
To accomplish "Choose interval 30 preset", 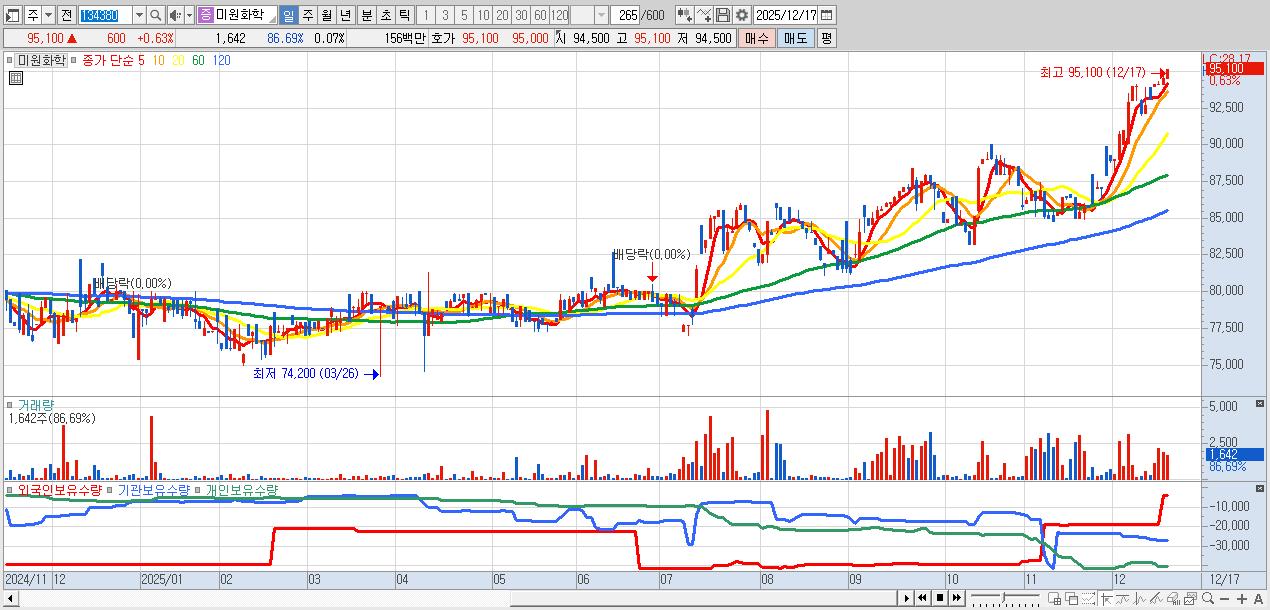I will (521, 15).
